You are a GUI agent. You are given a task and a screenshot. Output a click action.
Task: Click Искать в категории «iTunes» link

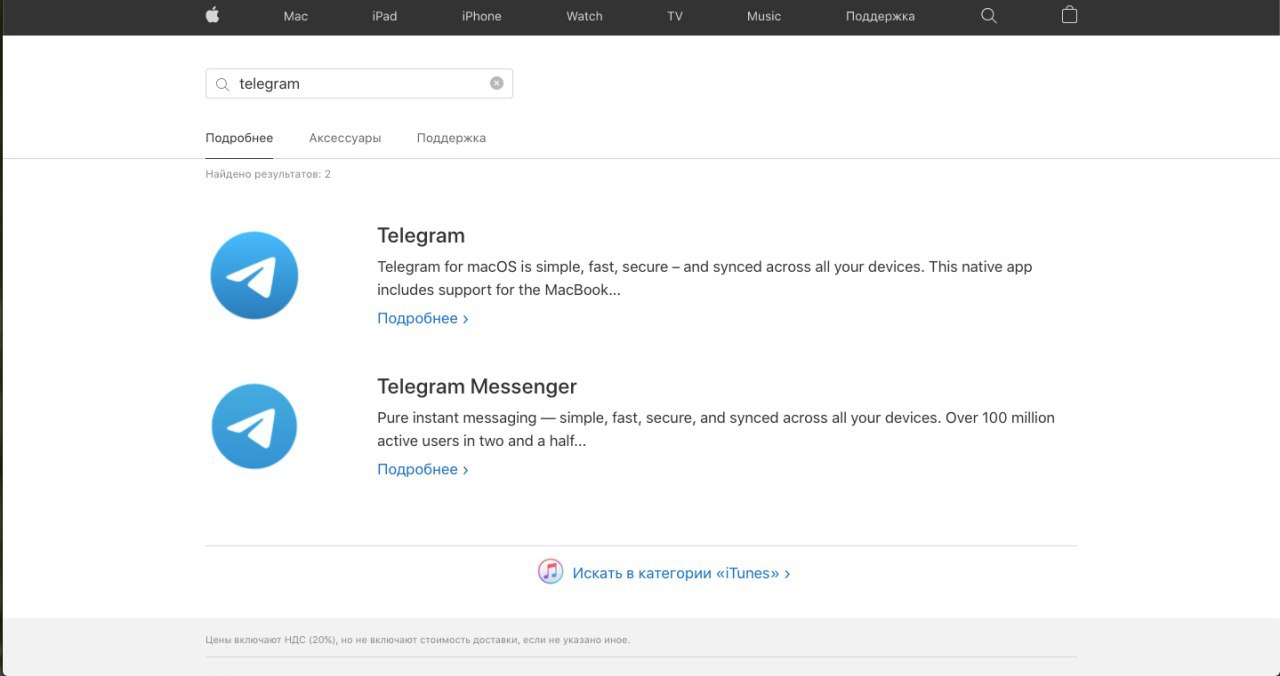[x=680, y=573]
